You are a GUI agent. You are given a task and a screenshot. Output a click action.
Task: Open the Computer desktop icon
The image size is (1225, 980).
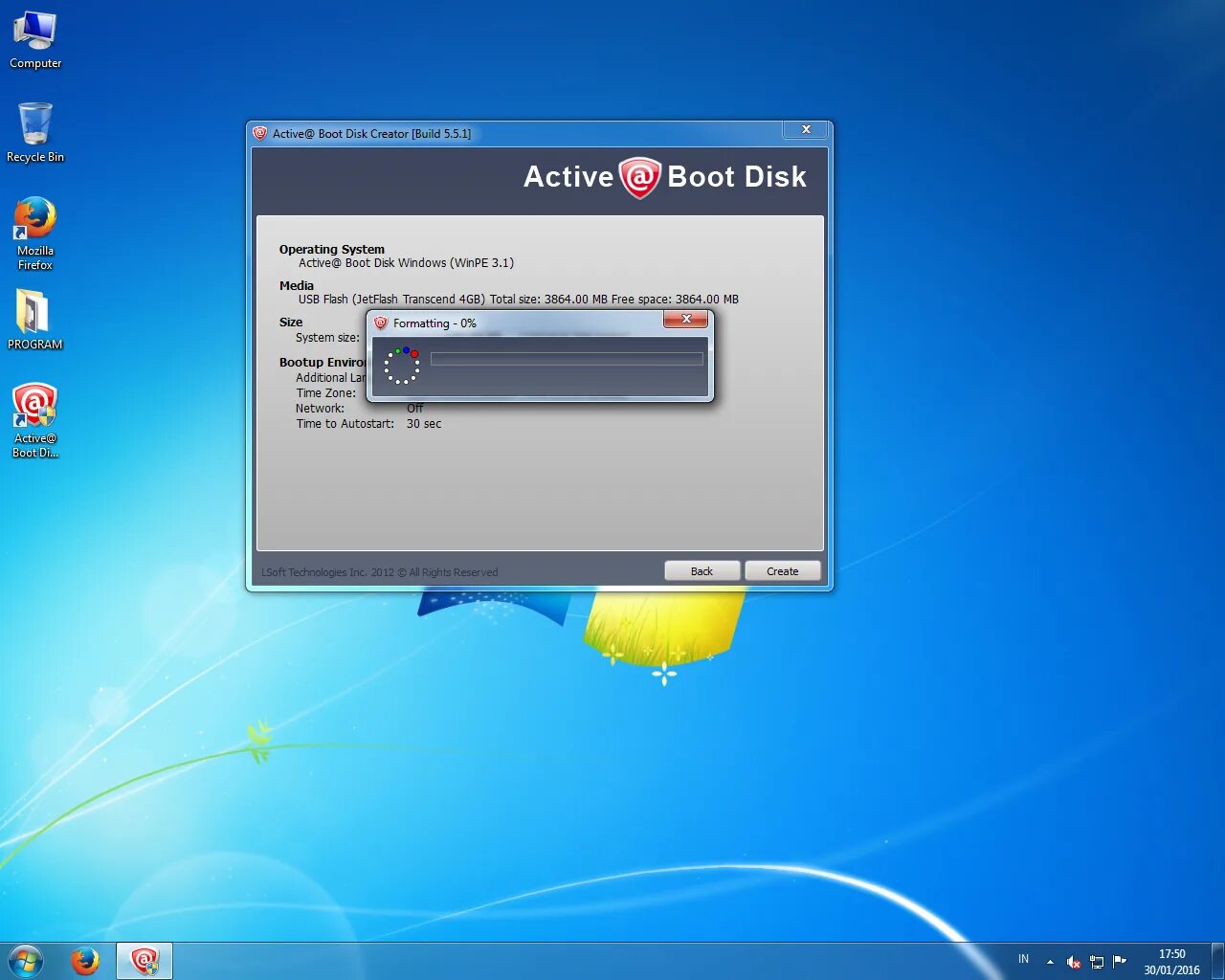35,39
